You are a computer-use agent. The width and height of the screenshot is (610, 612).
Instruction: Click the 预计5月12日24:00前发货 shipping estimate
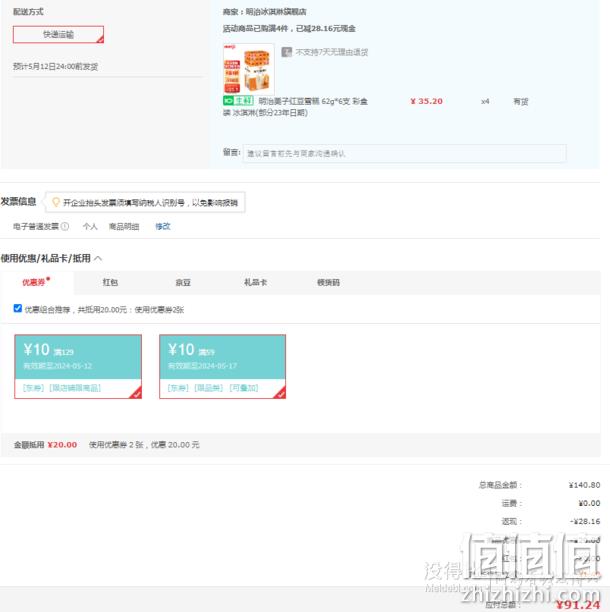[55, 66]
